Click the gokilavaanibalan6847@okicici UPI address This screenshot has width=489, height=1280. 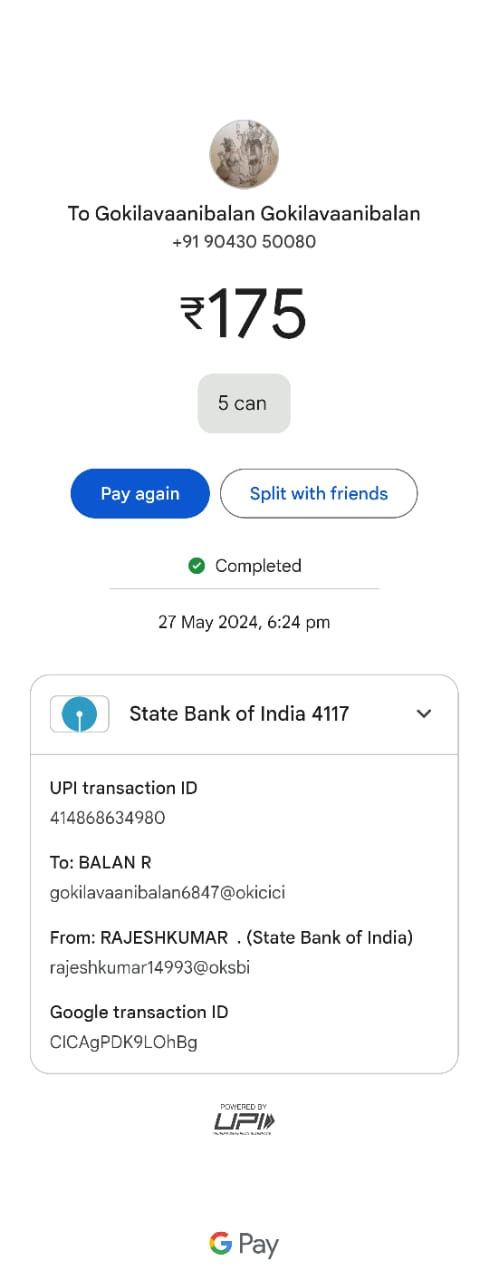pyautogui.click(x=168, y=892)
